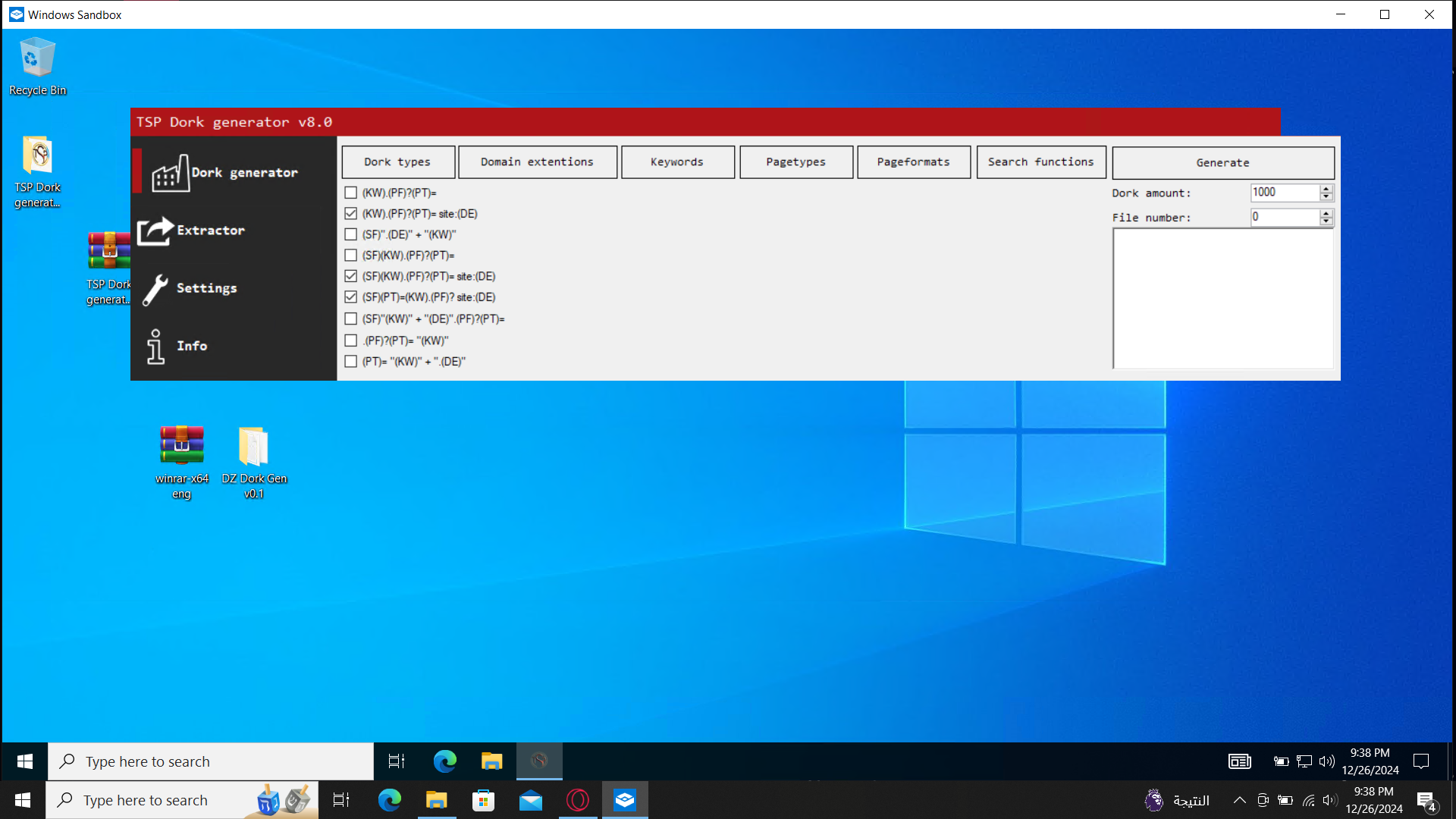Switch to the Dork types tab
This screenshot has height=819, width=1456.
398,162
